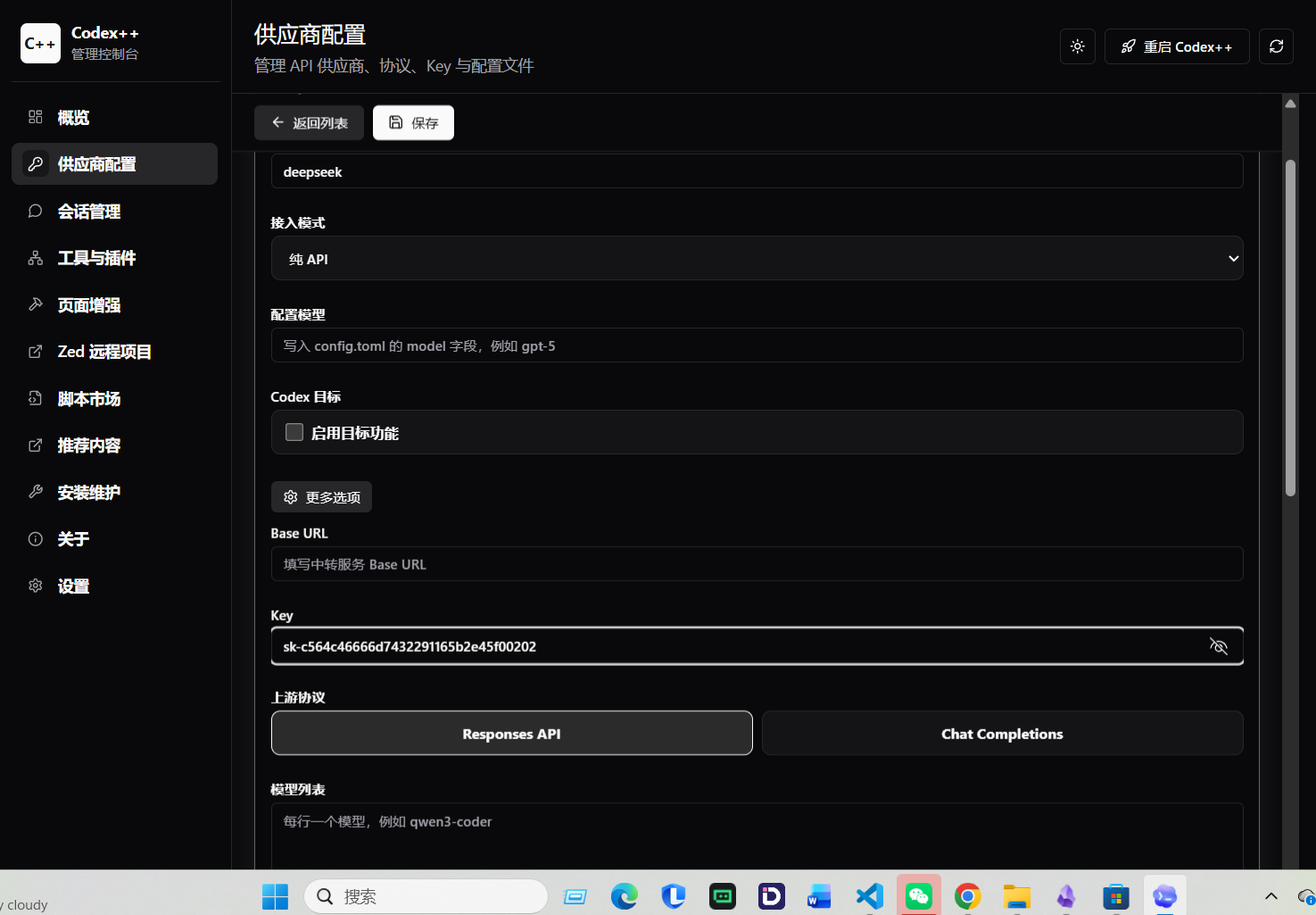Open Microsoft Store from the taskbar
Screen dimensions: 1316x915
[x=1115, y=896]
